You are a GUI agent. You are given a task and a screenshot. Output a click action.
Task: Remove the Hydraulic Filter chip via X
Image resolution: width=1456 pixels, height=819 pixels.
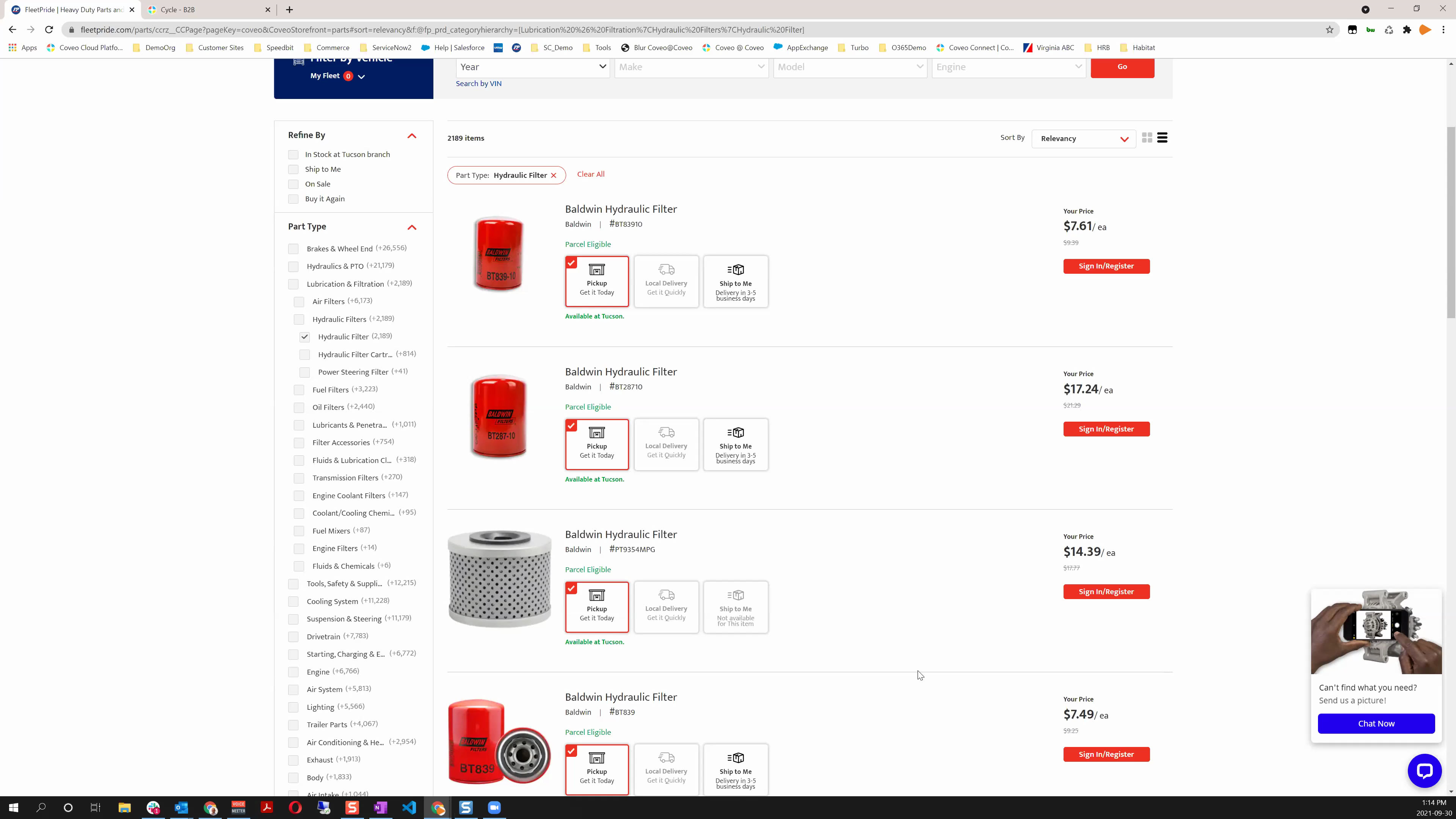(554, 175)
